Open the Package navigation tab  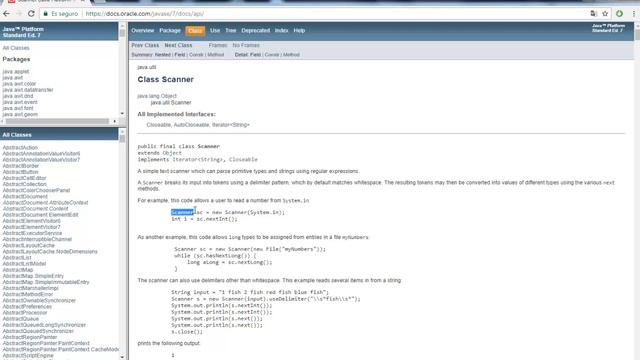pos(170,31)
